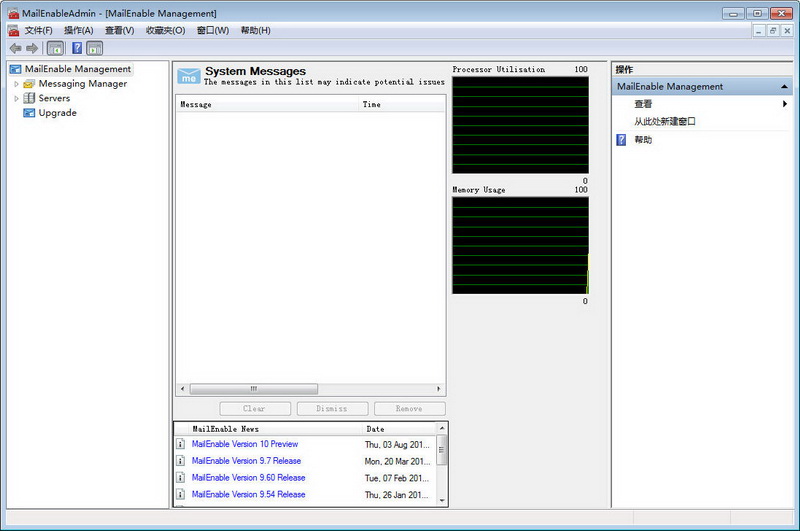The height and width of the screenshot is (531, 800).
Task: Click the MailEnableAdmin title bar app icon
Action: coord(14,13)
